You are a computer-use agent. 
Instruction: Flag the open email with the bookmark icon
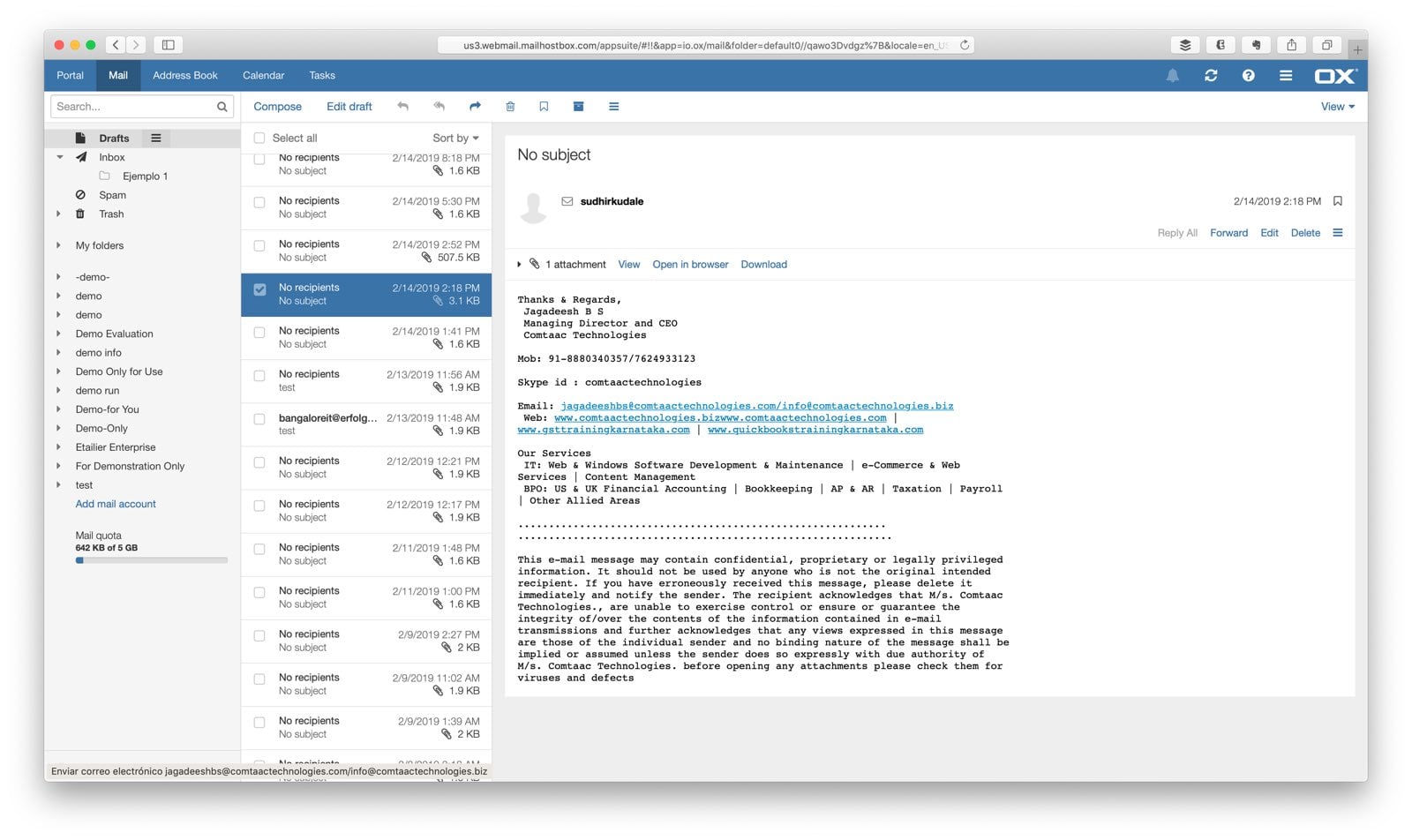click(1338, 201)
